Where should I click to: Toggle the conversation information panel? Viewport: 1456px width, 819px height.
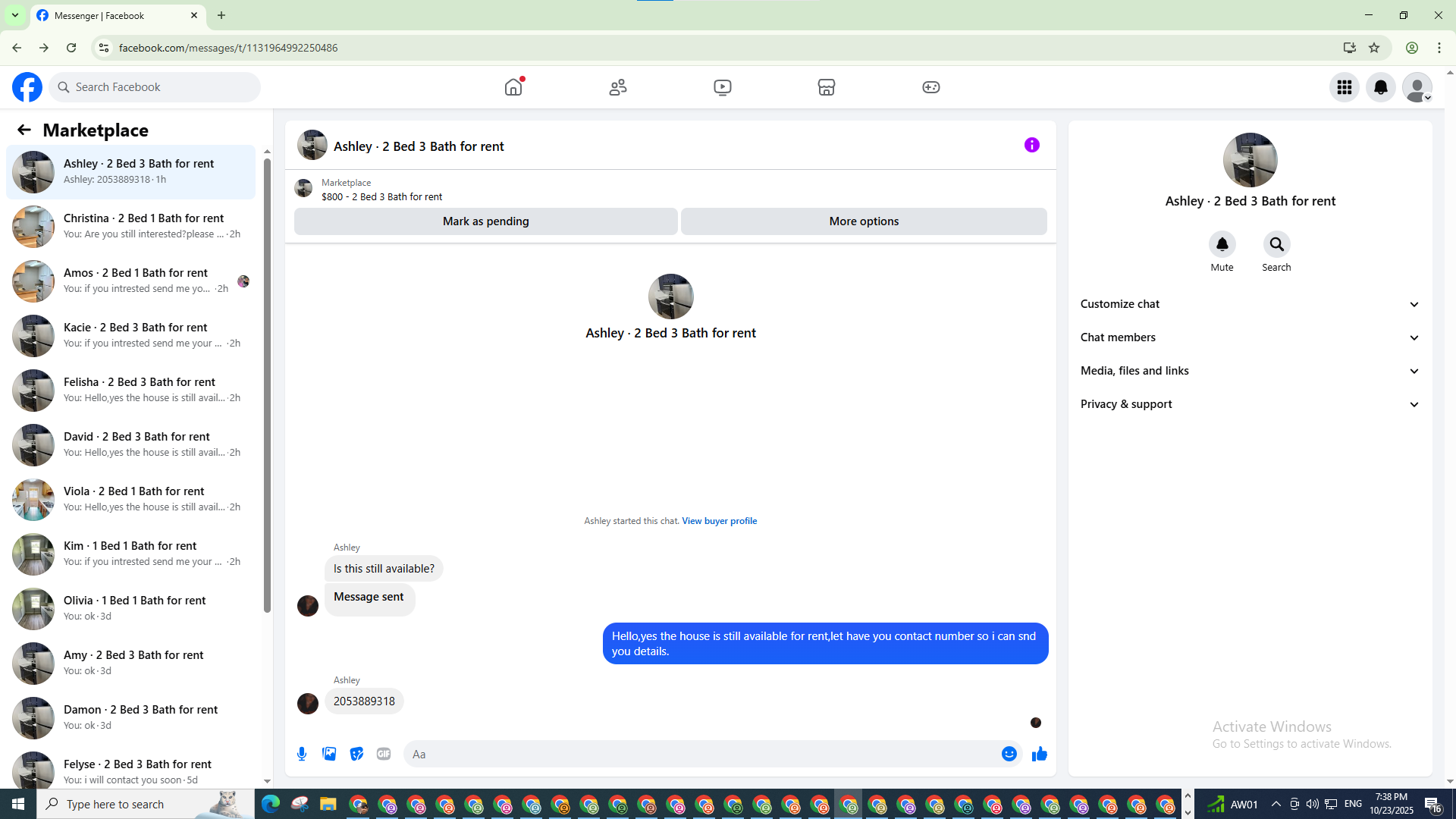[x=1031, y=145]
